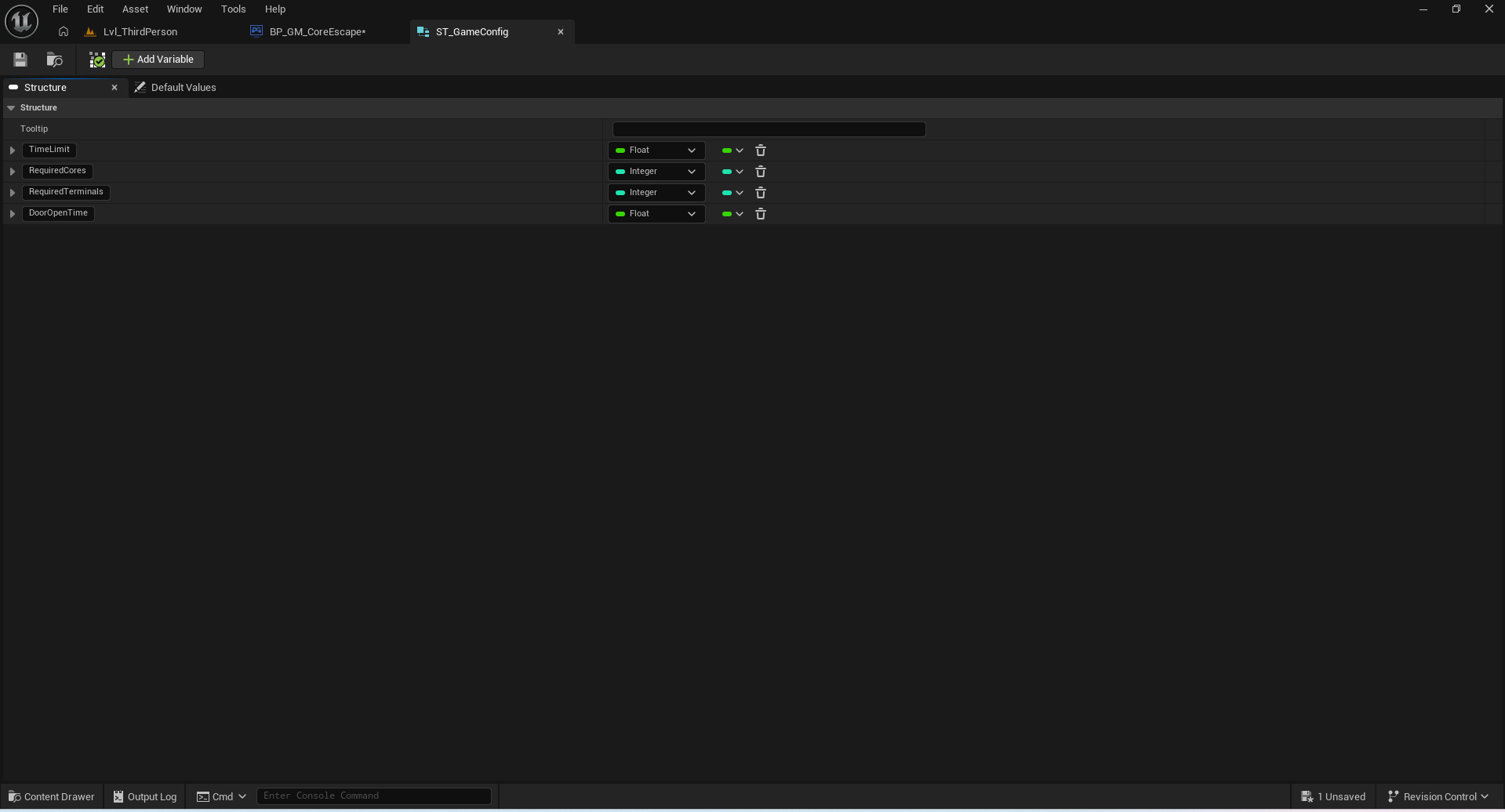Browse to asset in Content Browser icon
The height and width of the screenshot is (812, 1505).
54,60
